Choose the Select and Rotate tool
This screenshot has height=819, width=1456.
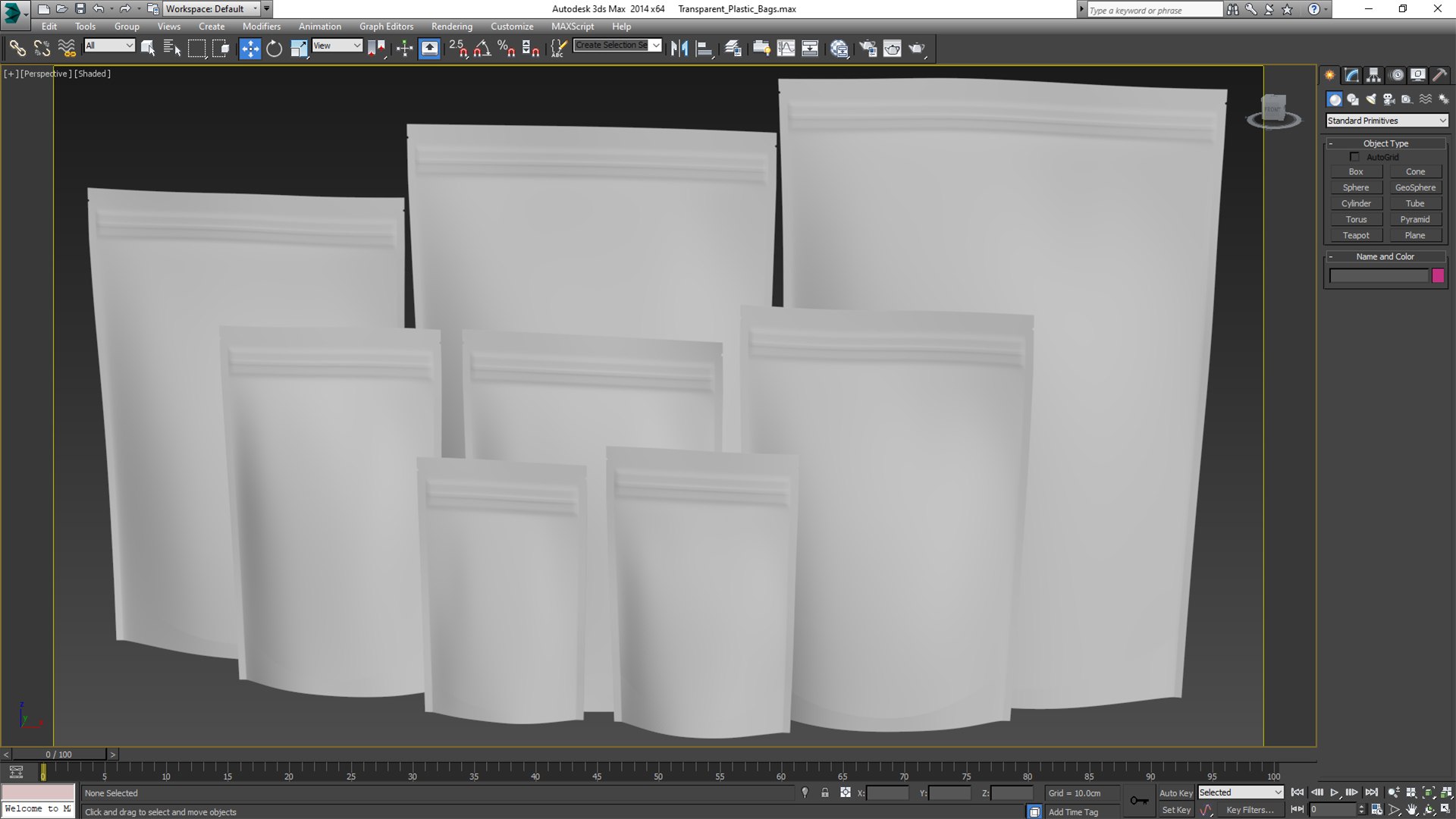(x=274, y=49)
